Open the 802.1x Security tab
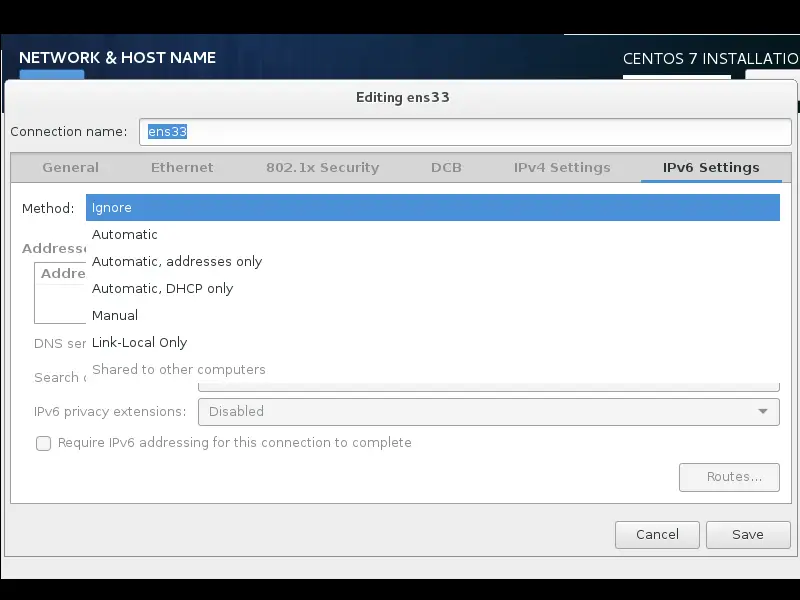This screenshot has height=600, width=800. (x=322, y=167)
